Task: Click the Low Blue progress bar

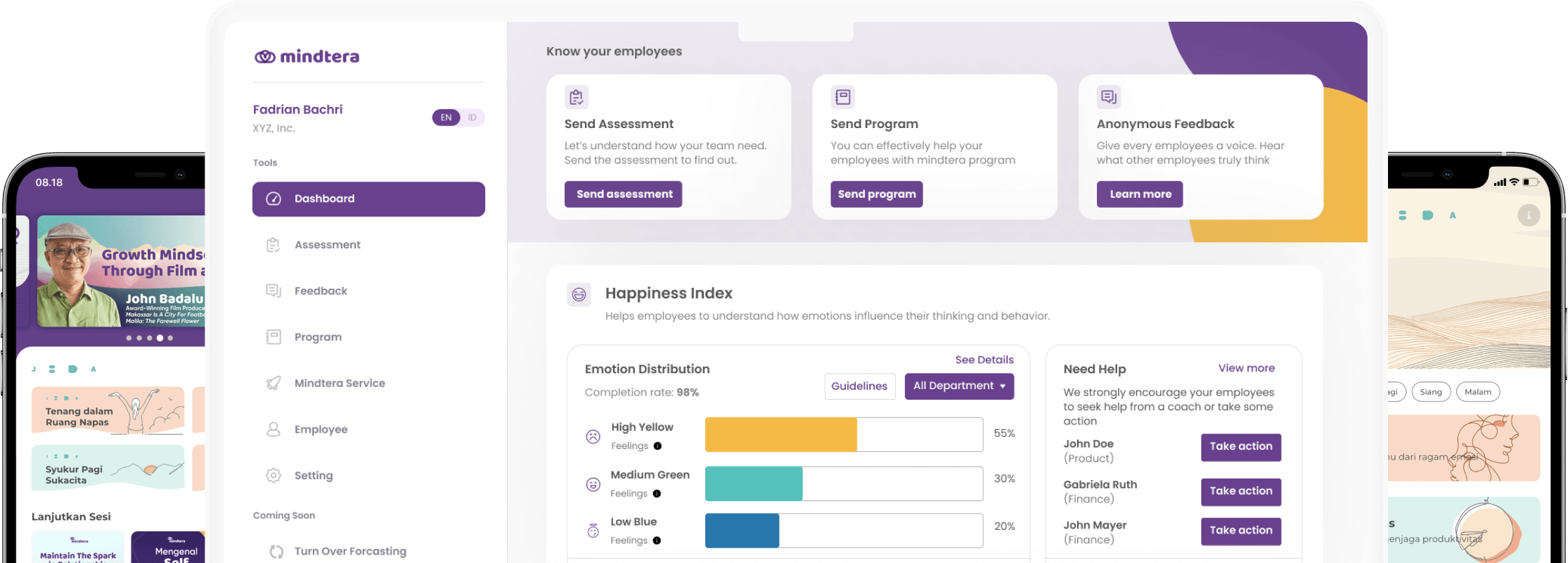Action: coord(844,531)
